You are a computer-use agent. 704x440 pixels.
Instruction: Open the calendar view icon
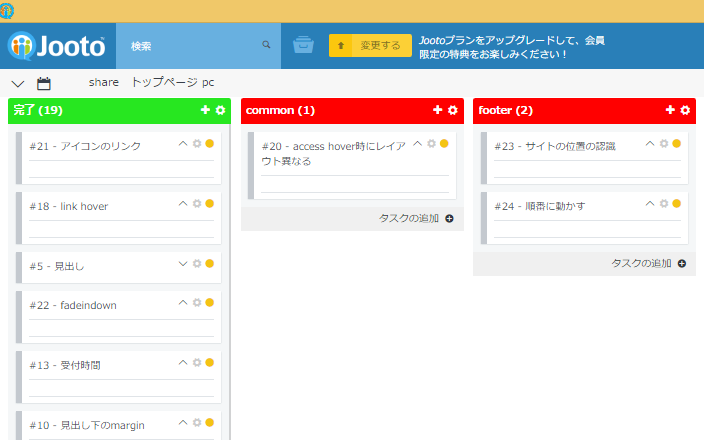pos(44,84)
